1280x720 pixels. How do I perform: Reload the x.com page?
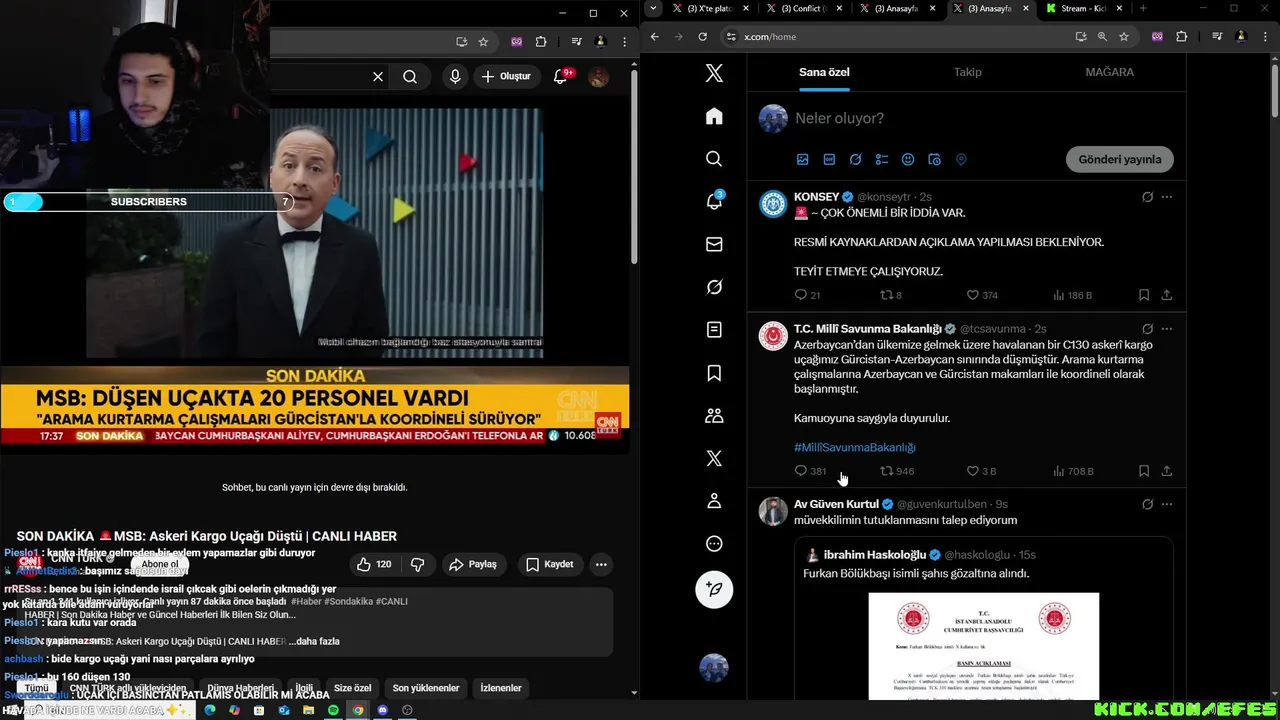[x=703, y=37]
